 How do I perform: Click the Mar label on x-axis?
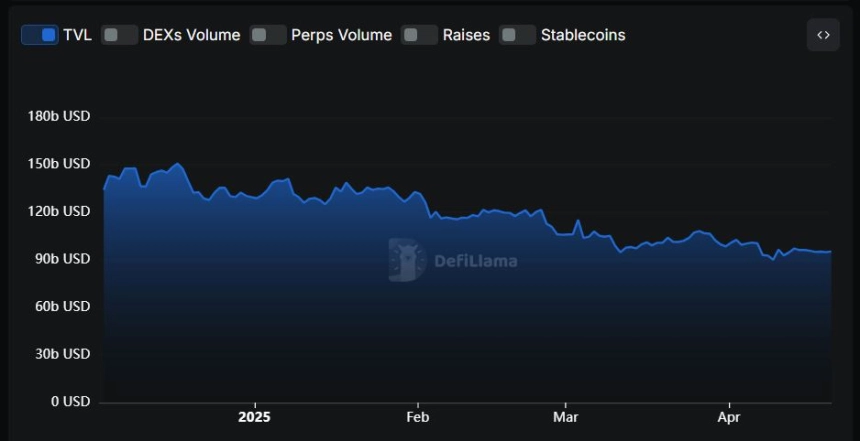point(565,417)
